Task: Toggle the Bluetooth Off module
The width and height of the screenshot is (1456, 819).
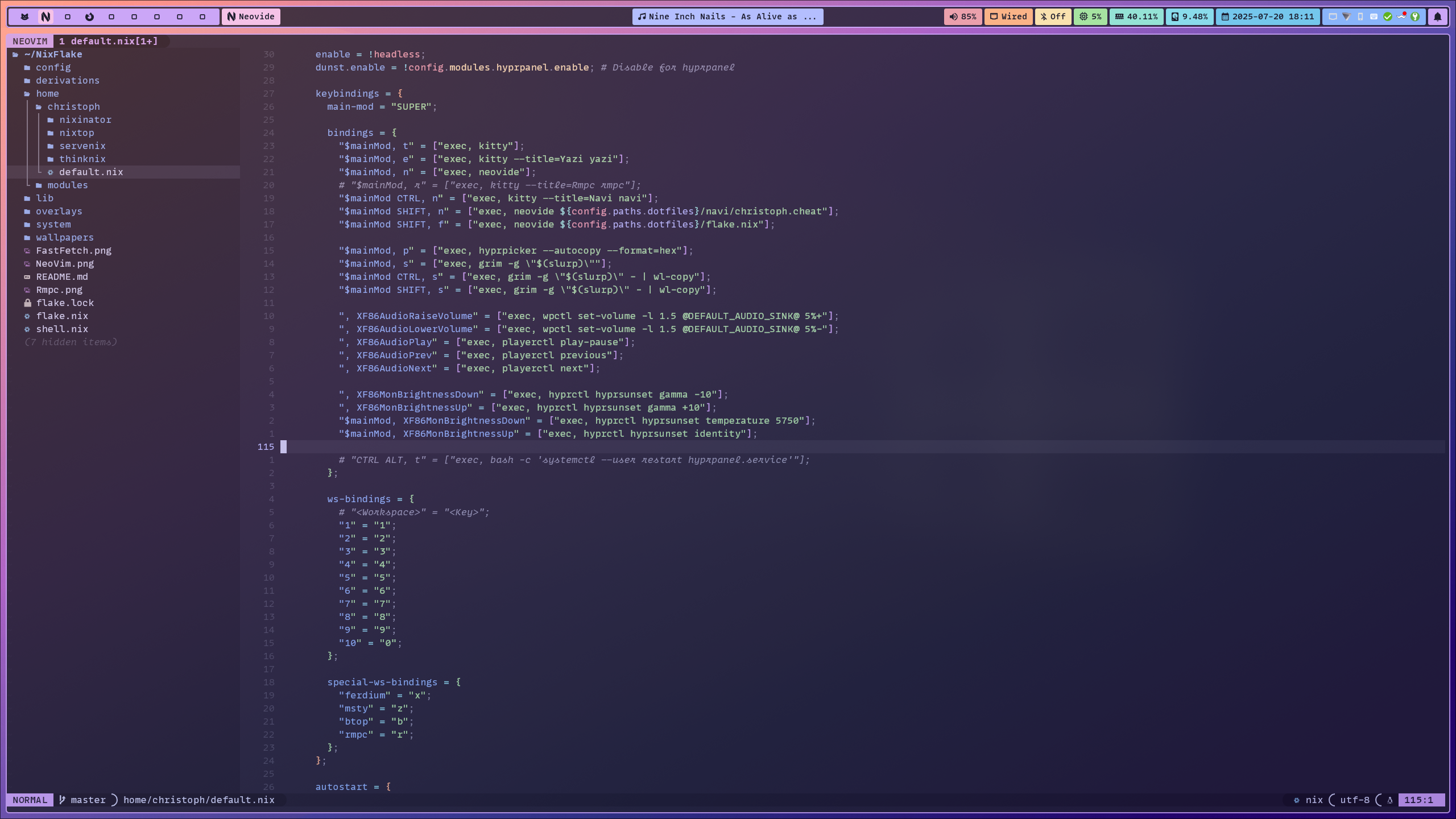Action: point(1053,16)
